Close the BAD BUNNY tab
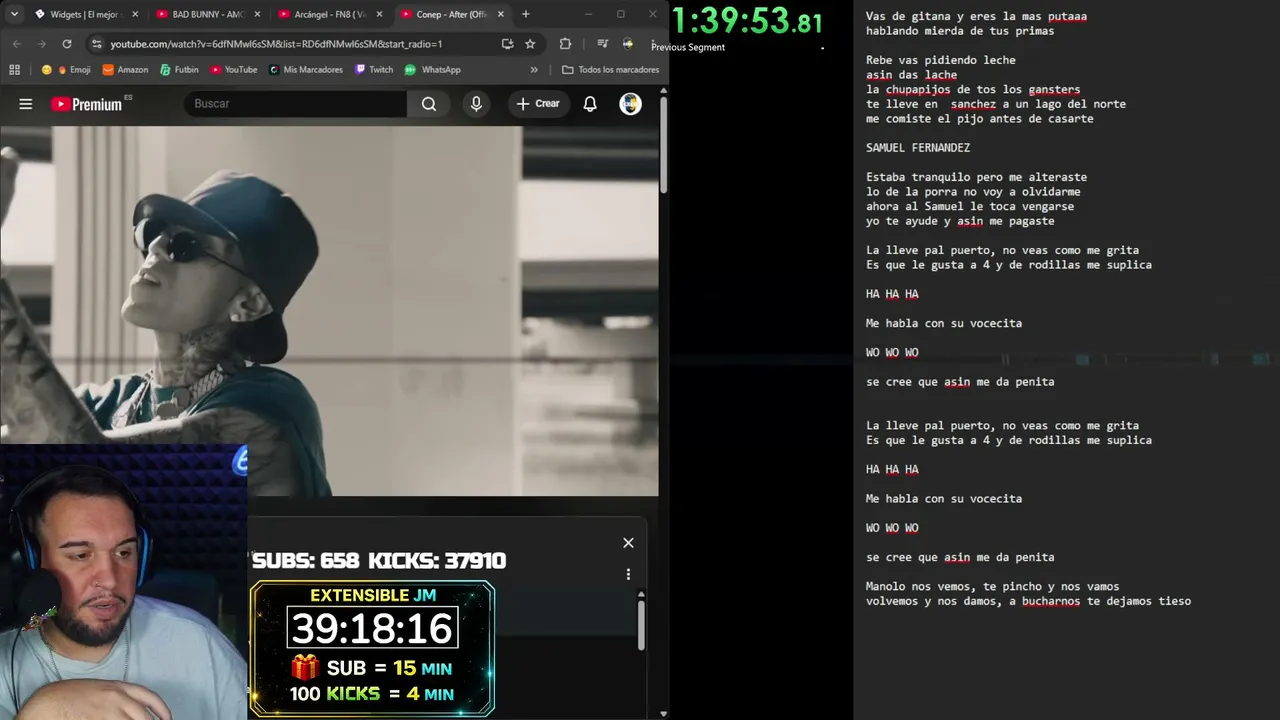The width and height of the screenshot is (1280, 720). click(257, 14)
